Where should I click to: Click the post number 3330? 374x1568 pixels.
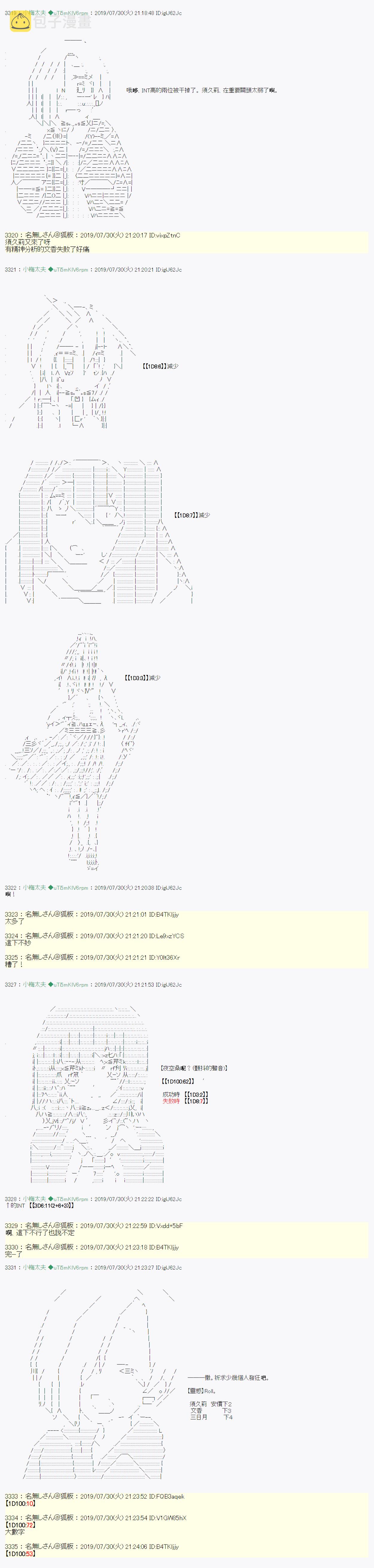pyautogui.click(x=11, y=1247)
